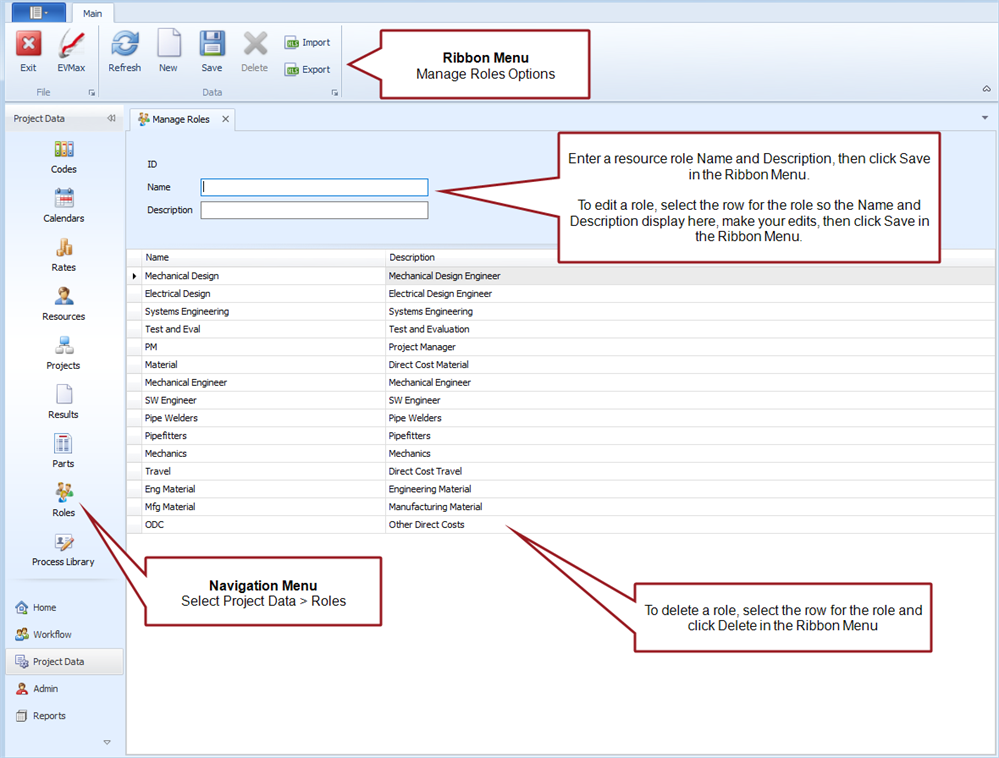Open Calendars in navigation panel
Screen dimensions: 999x758
coord(64,206)
